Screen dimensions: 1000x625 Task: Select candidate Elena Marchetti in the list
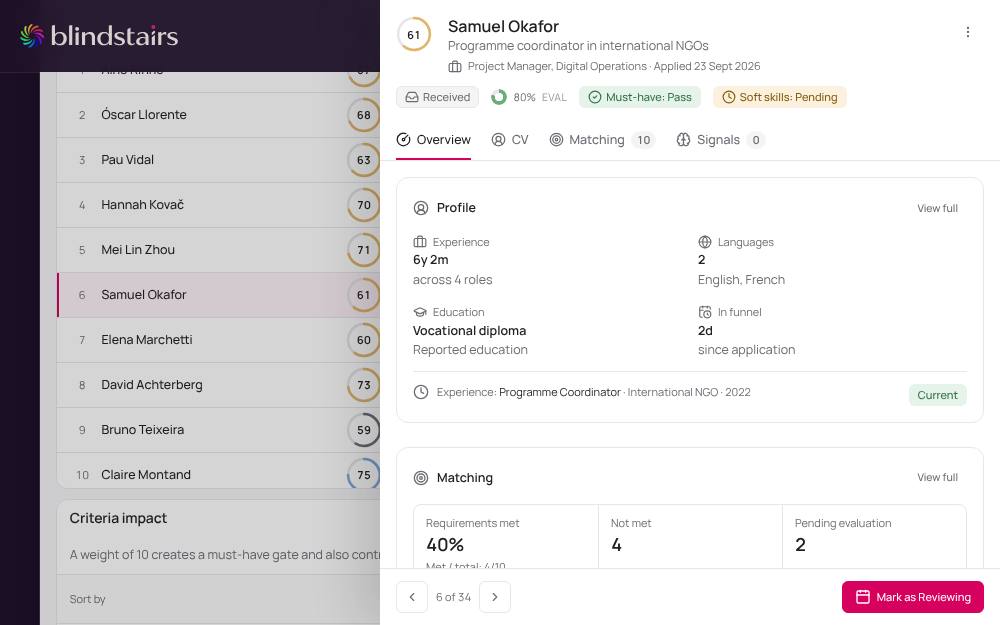[218, 340]
